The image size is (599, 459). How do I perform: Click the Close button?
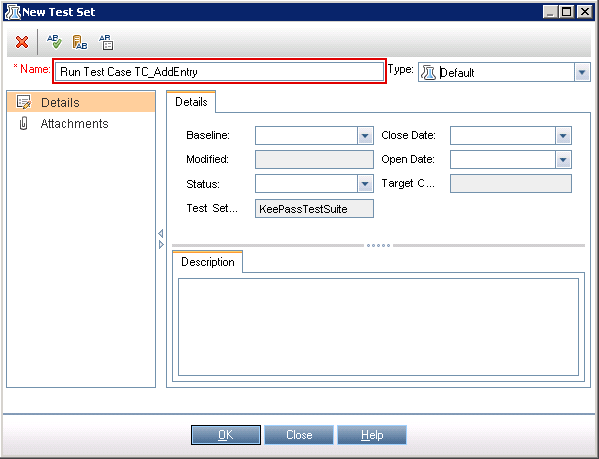tap(299, 435)
